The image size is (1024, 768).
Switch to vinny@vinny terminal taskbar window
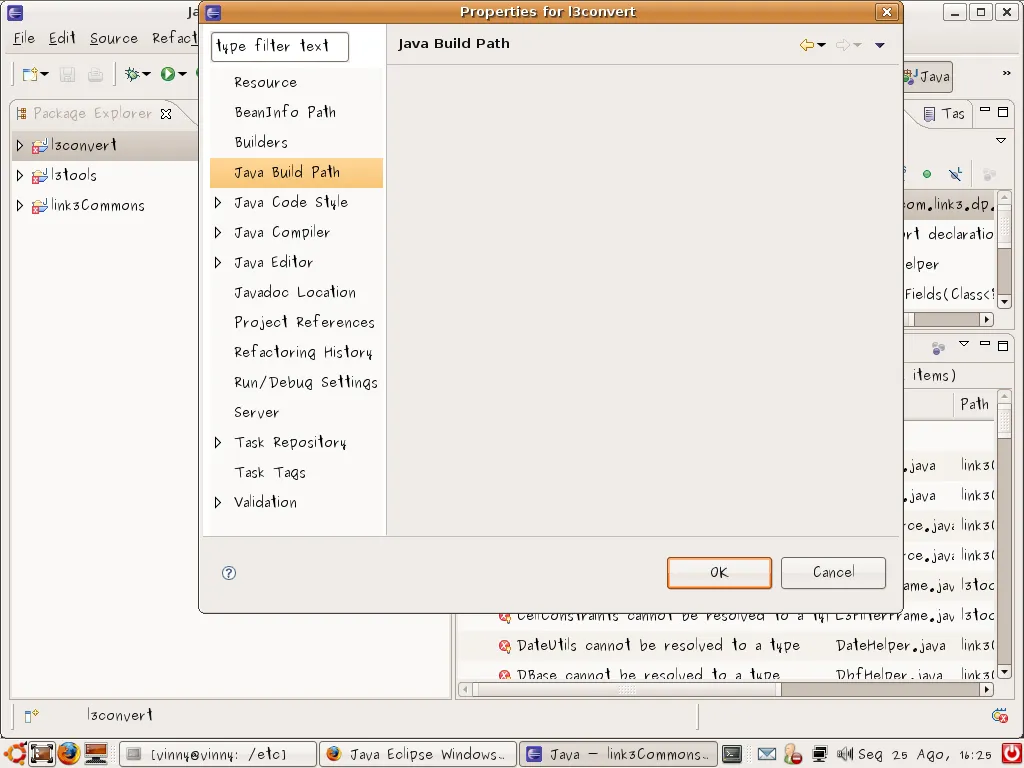(218, 754)
